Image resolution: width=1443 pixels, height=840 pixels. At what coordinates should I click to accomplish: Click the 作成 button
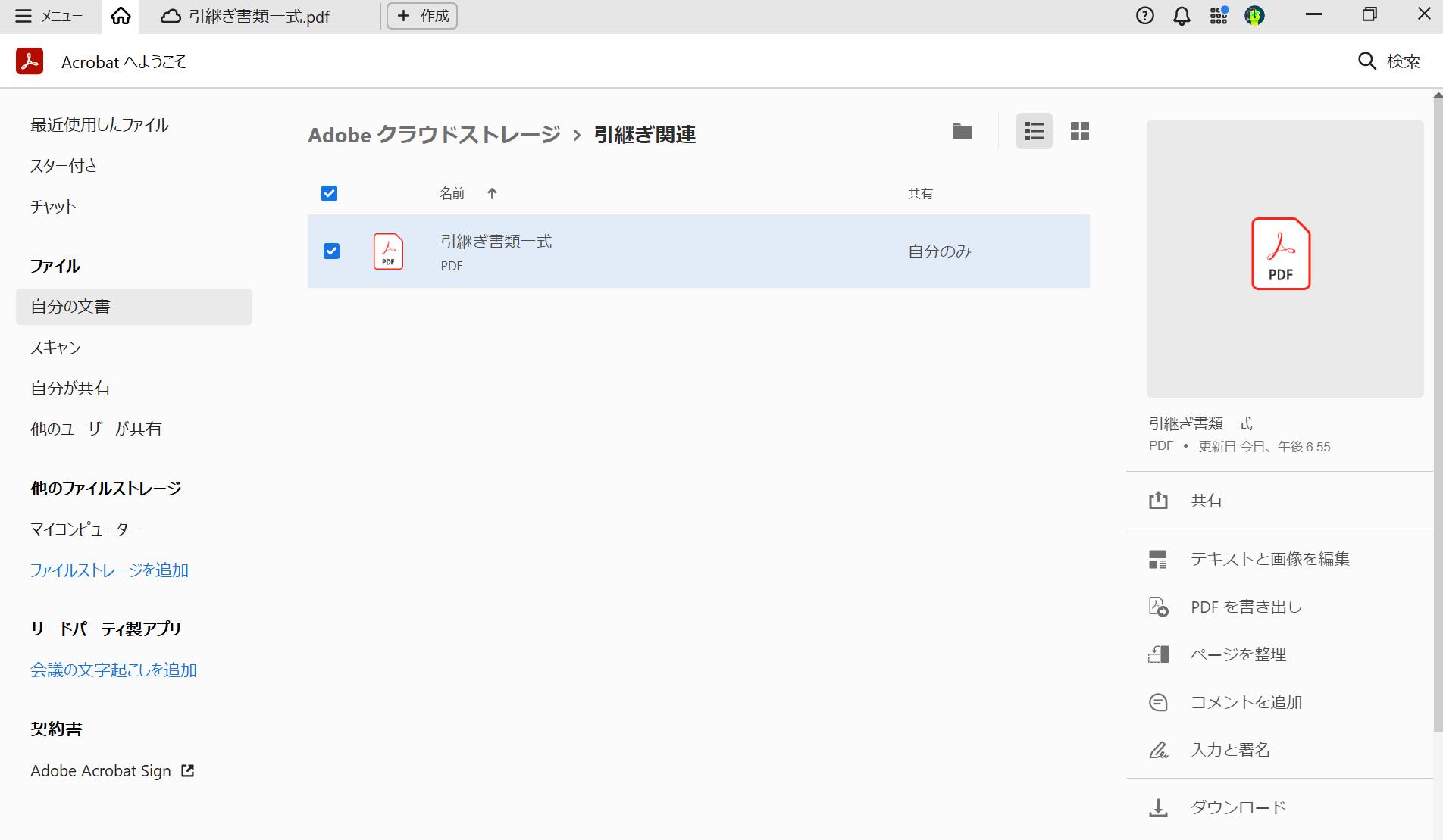click(421, 15)
